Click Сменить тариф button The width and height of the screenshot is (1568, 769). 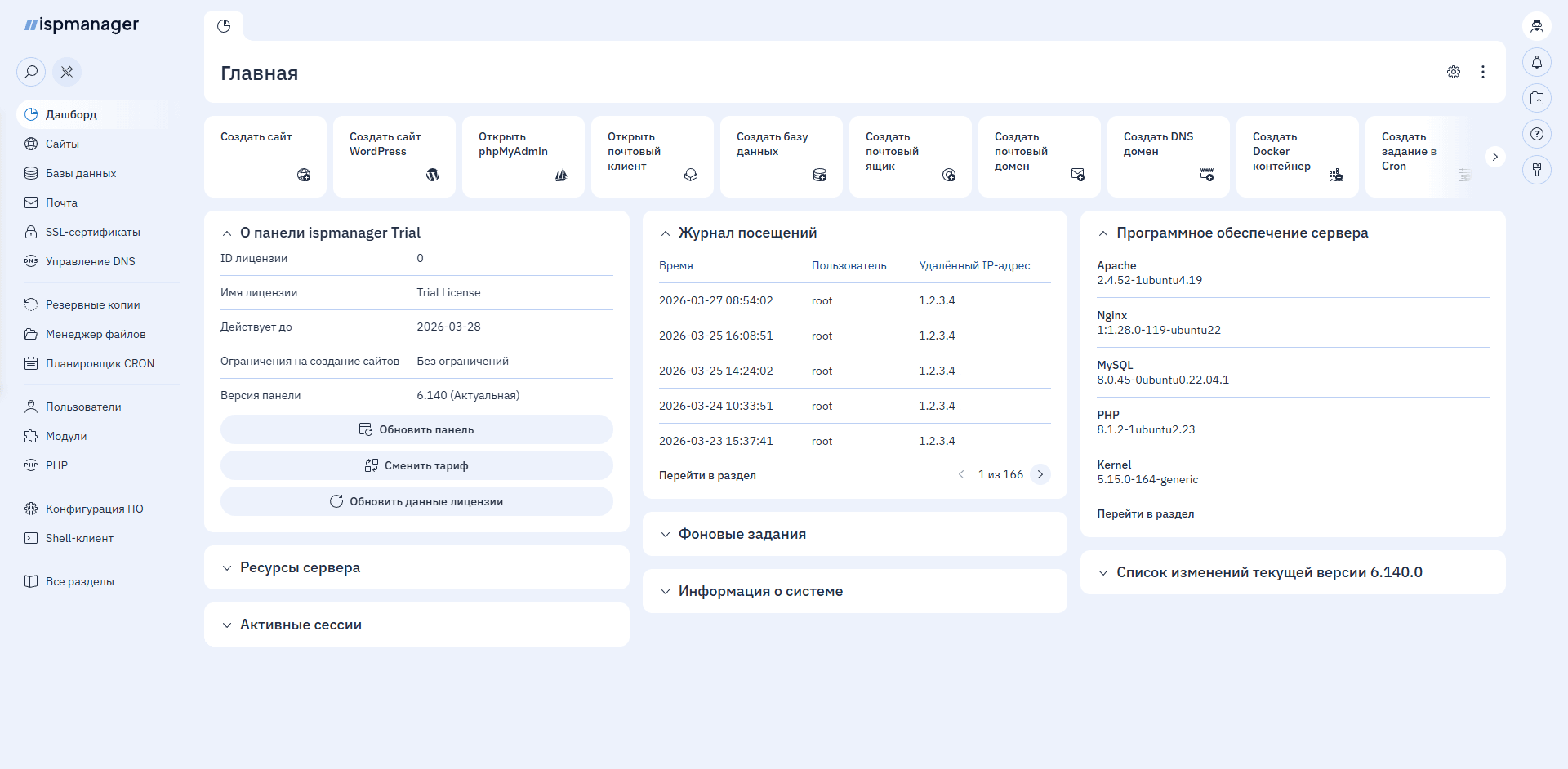tap(416, 465)
